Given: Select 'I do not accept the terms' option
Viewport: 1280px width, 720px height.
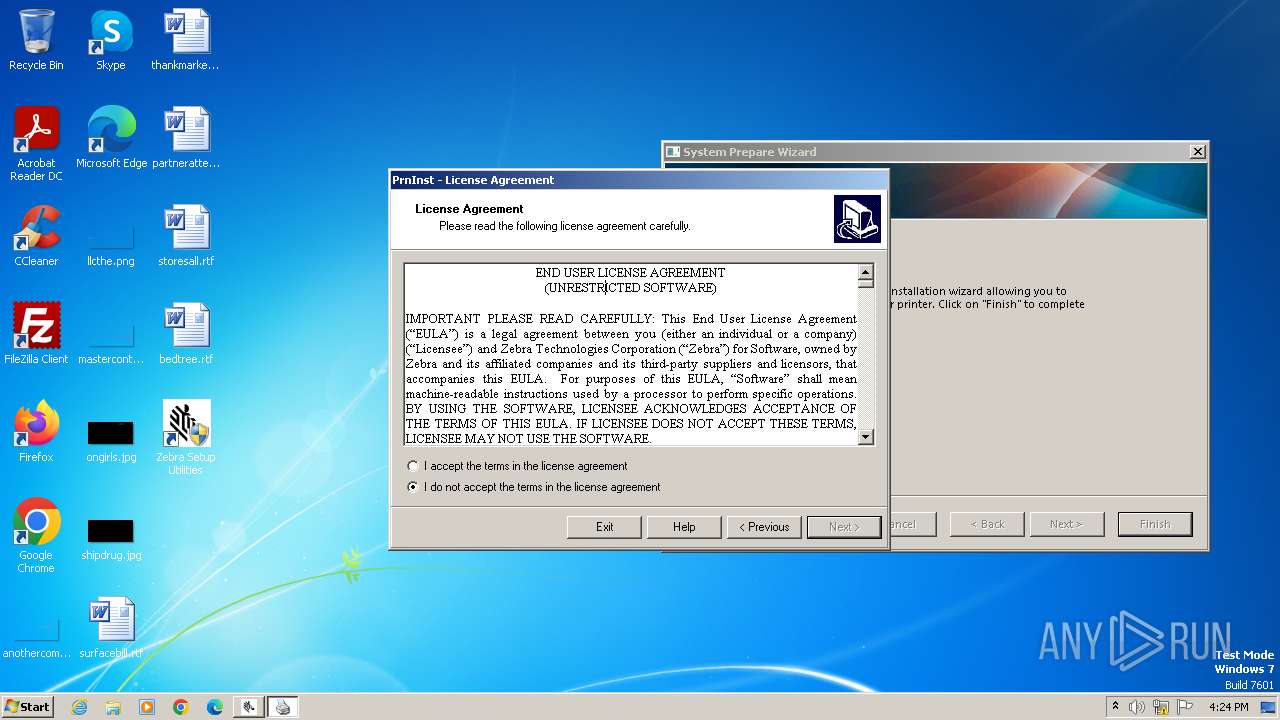Looking at the screenshot, I should [x=413, y=487].
